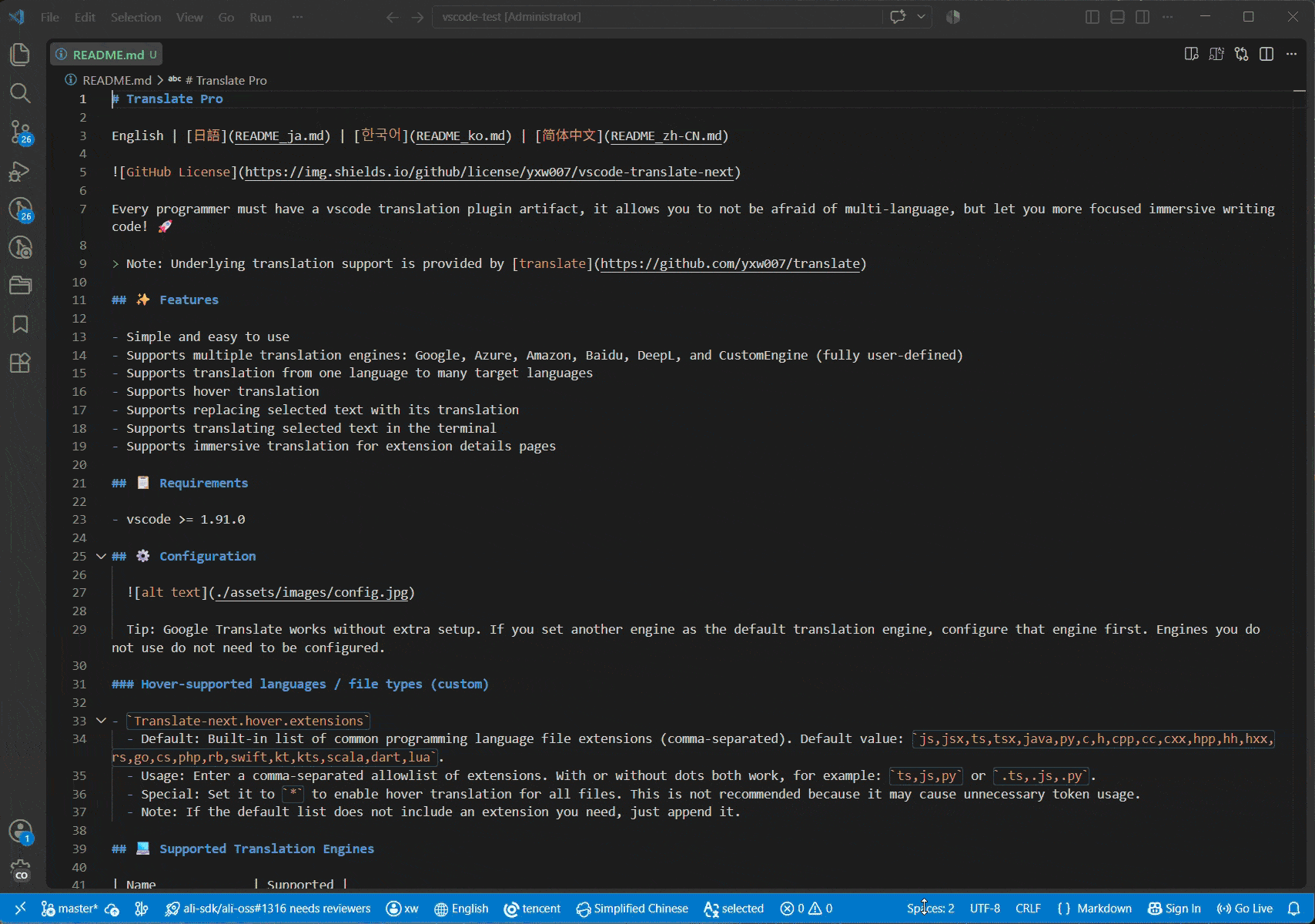Open editor More Actions ellipsis menu

coord(1291,54)
